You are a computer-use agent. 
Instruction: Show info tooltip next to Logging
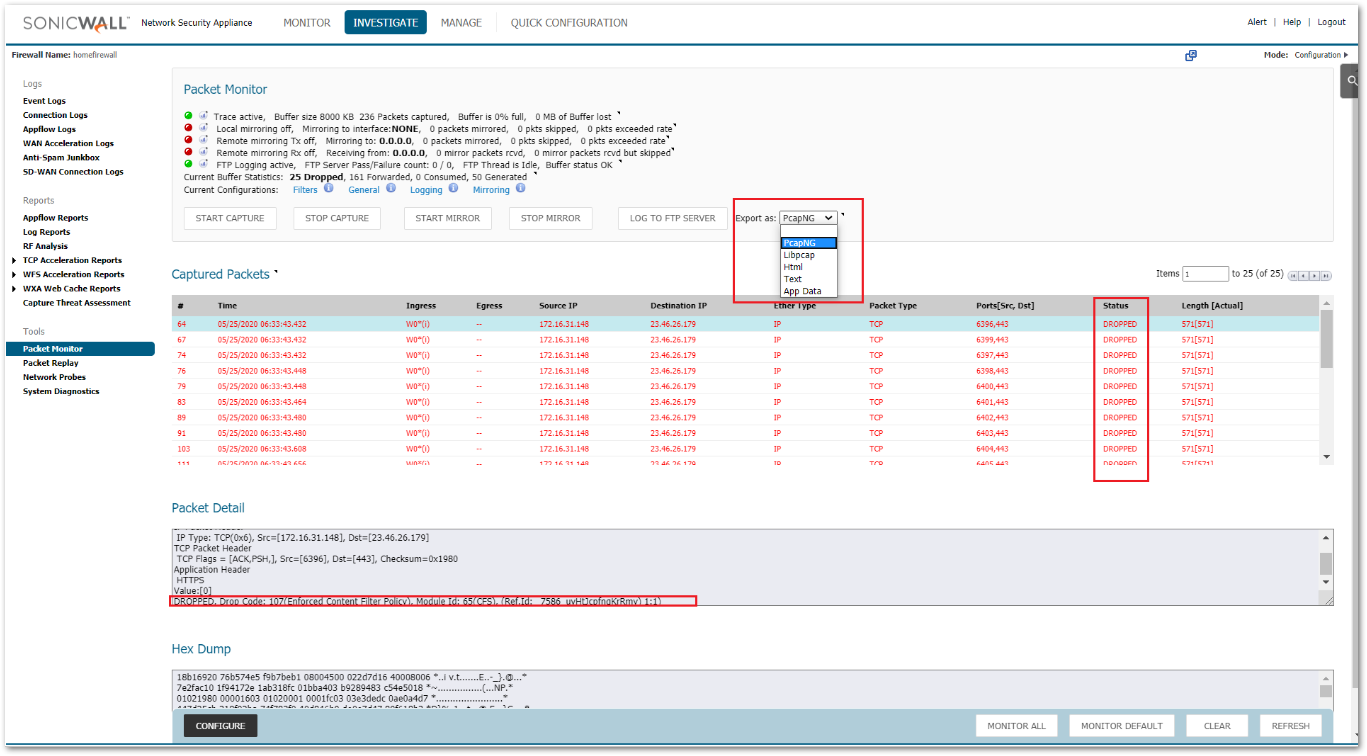[453, 188]
